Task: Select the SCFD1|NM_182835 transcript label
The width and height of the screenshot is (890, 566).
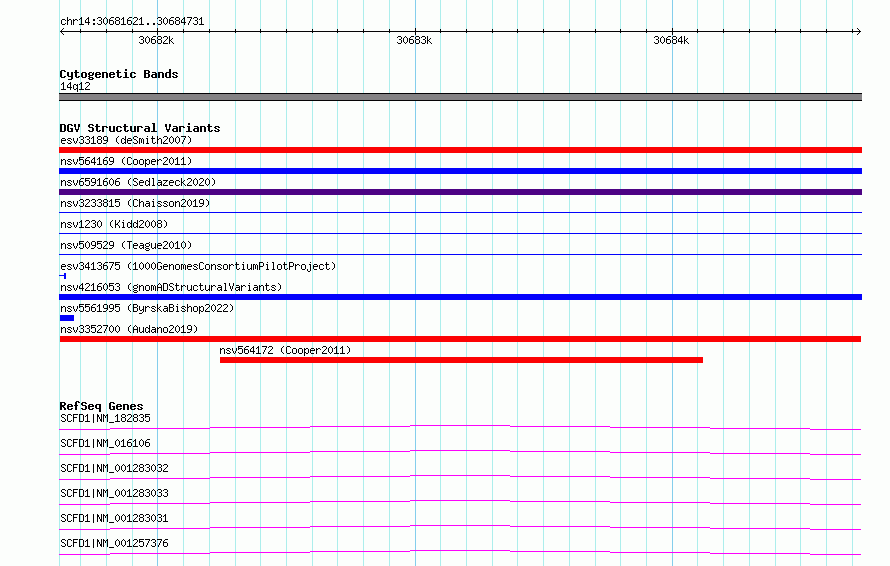Action: coord(105,418)
